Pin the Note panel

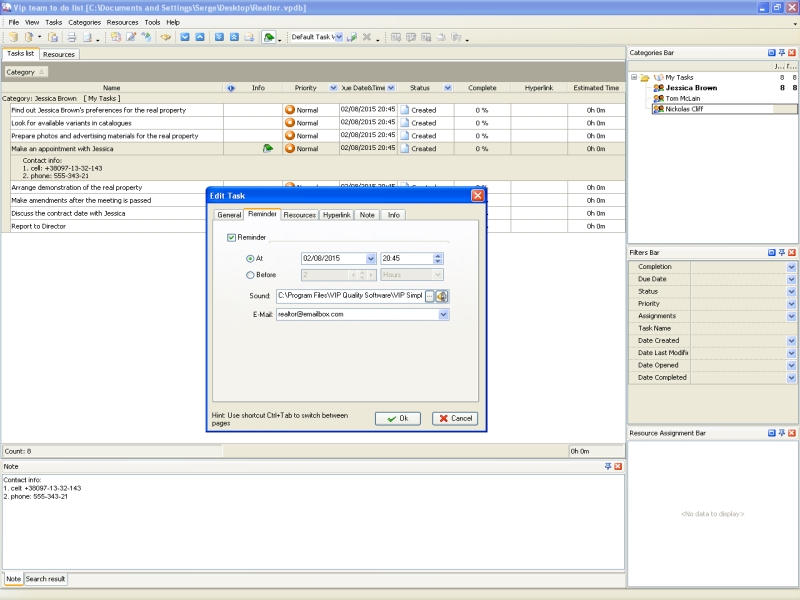click(608, 466)
